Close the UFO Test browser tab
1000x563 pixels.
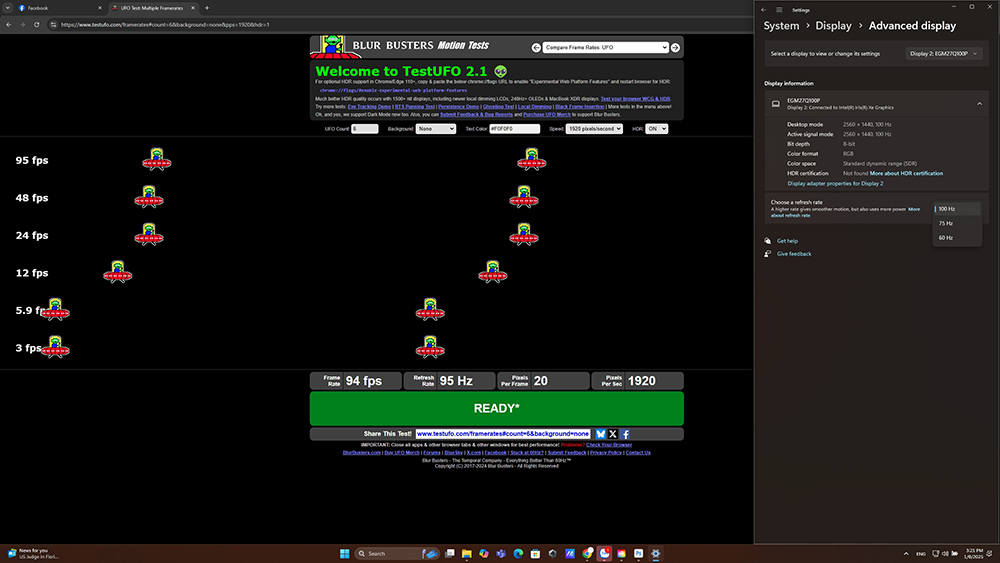(x=193, y=8)
